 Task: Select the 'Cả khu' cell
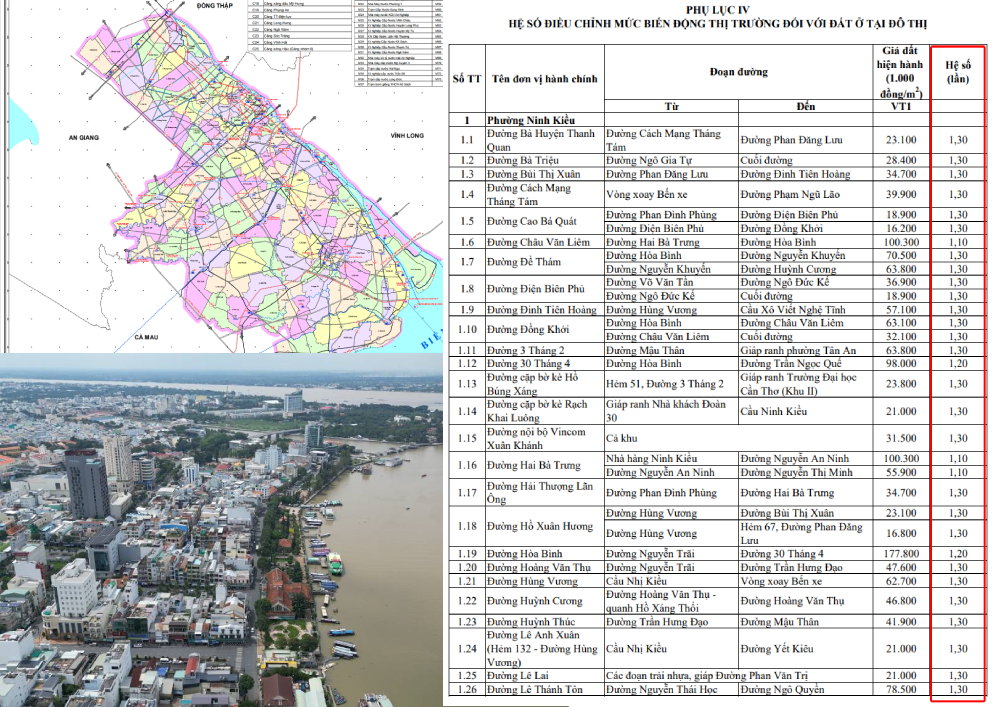(x=621, y=439)
